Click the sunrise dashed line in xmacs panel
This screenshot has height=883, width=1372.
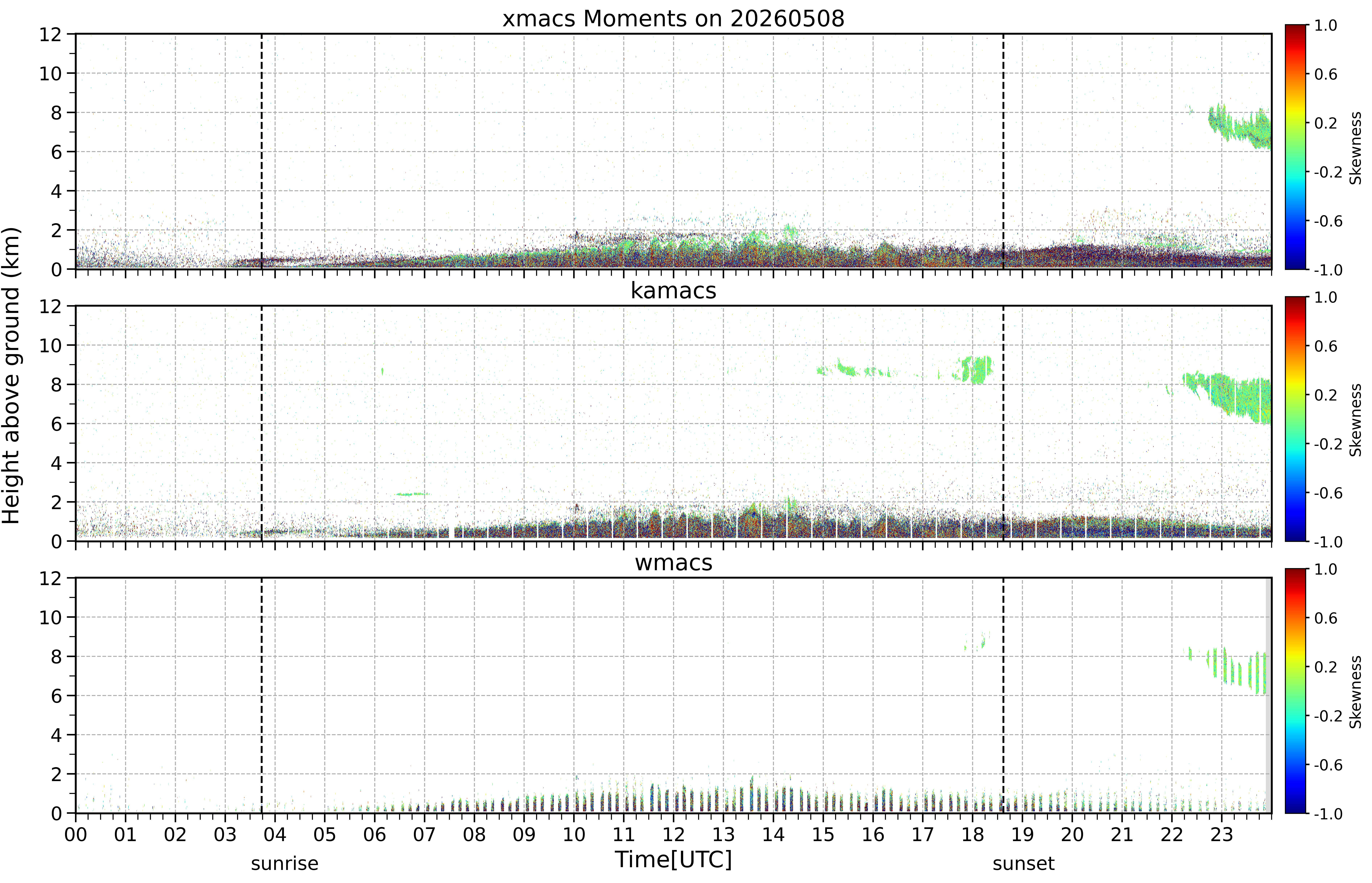(262, 151)
